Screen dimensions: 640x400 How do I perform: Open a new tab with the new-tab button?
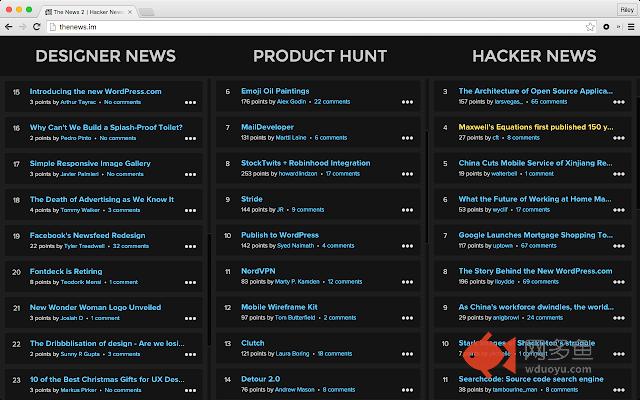[147, 12]
